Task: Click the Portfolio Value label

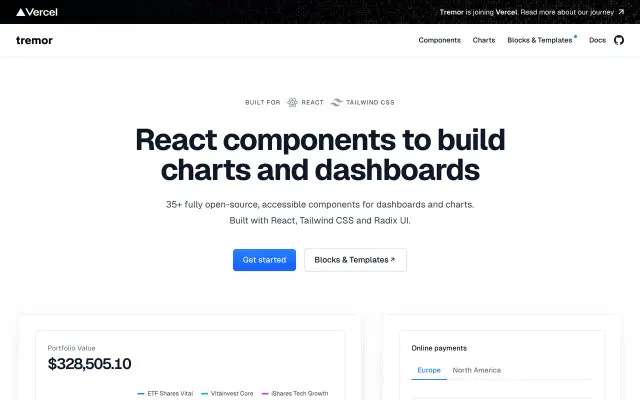Action: click(x=71, y=348)
